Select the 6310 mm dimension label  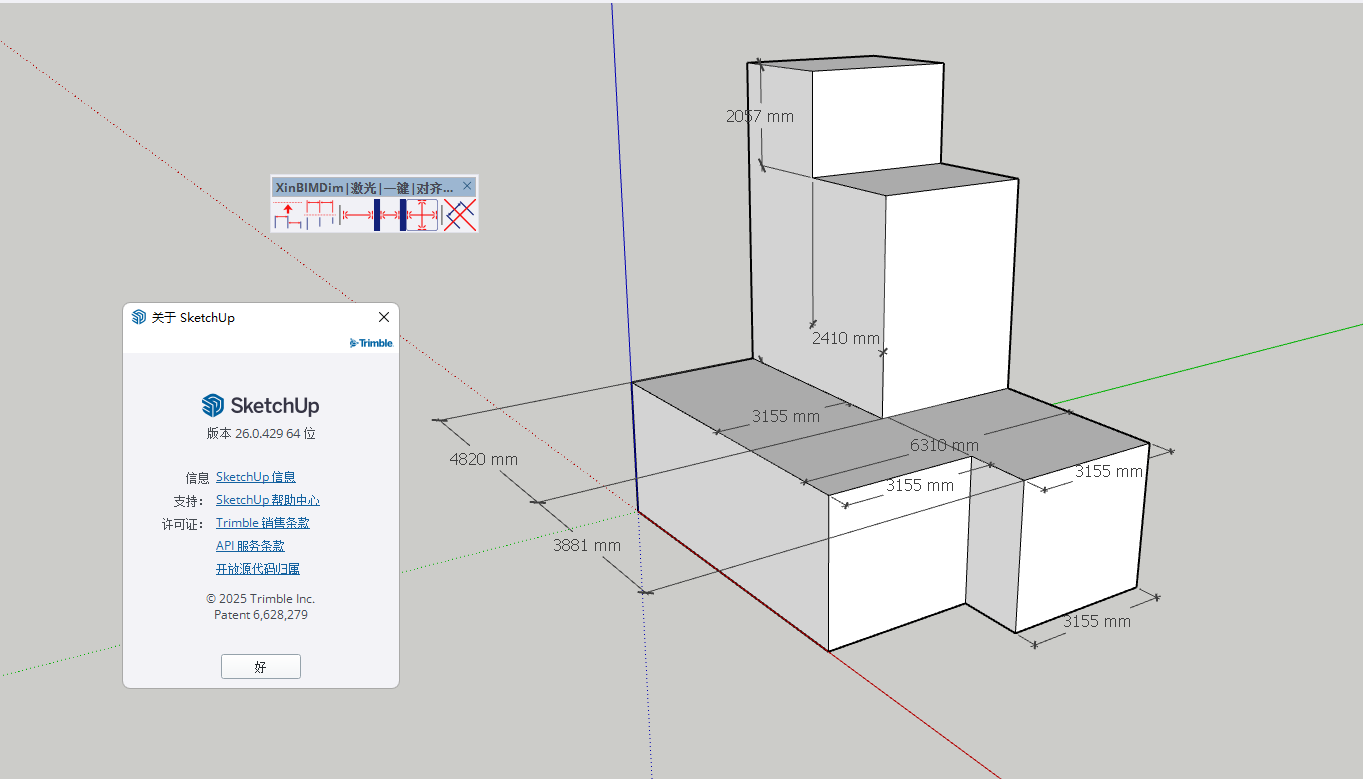point(944,445)
